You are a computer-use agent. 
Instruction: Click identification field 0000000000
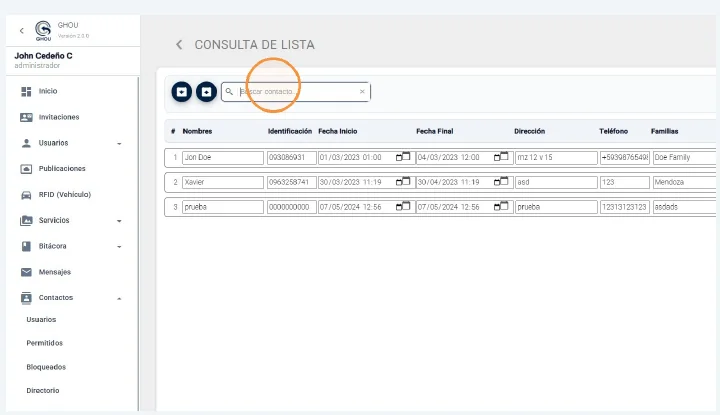coord(292,207)
